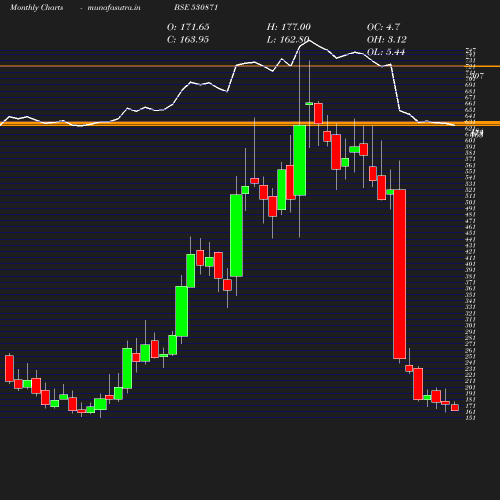Click the 'OH: 3.12' reading
This screenshot has width=500, height=500.
(x=387, y=40)
